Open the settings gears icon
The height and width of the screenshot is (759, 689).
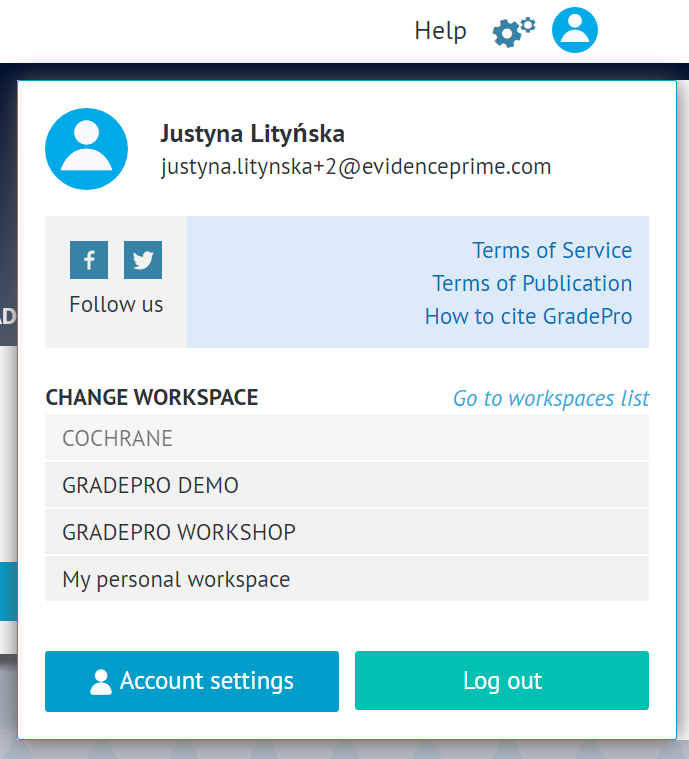coord(514,32)
